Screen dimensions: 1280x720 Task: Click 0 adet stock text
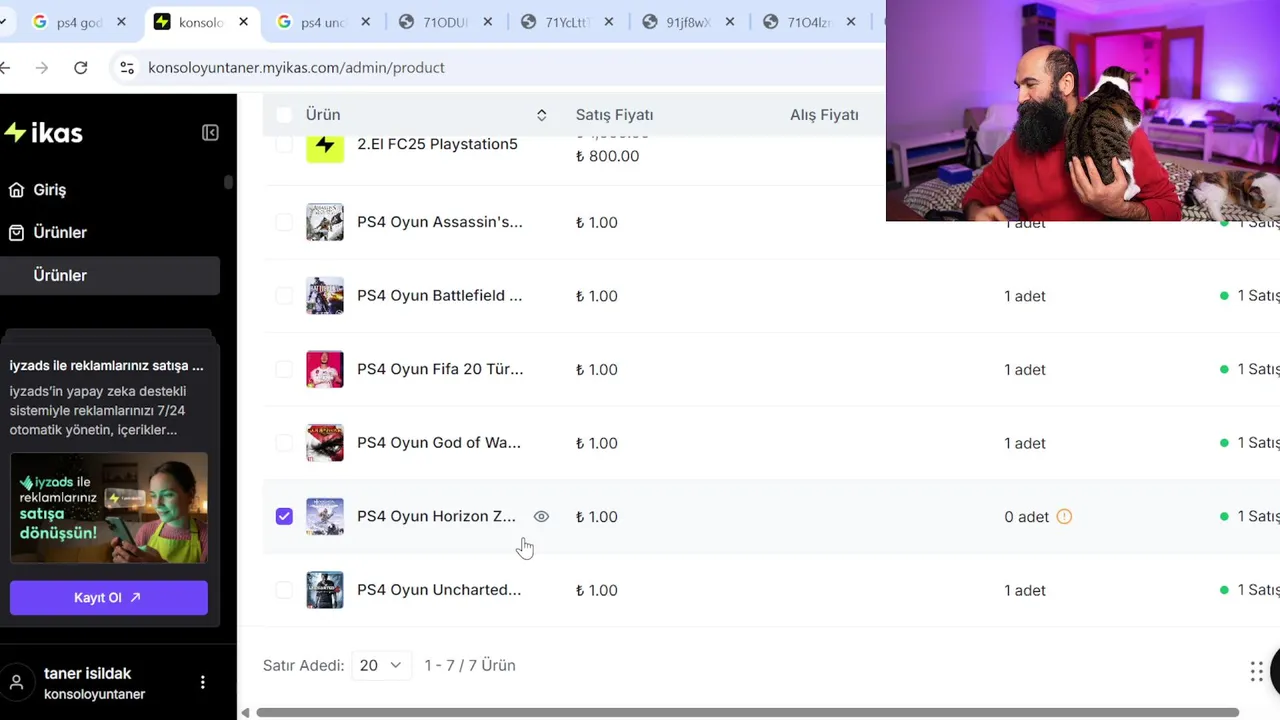(x=1026, y=517)
